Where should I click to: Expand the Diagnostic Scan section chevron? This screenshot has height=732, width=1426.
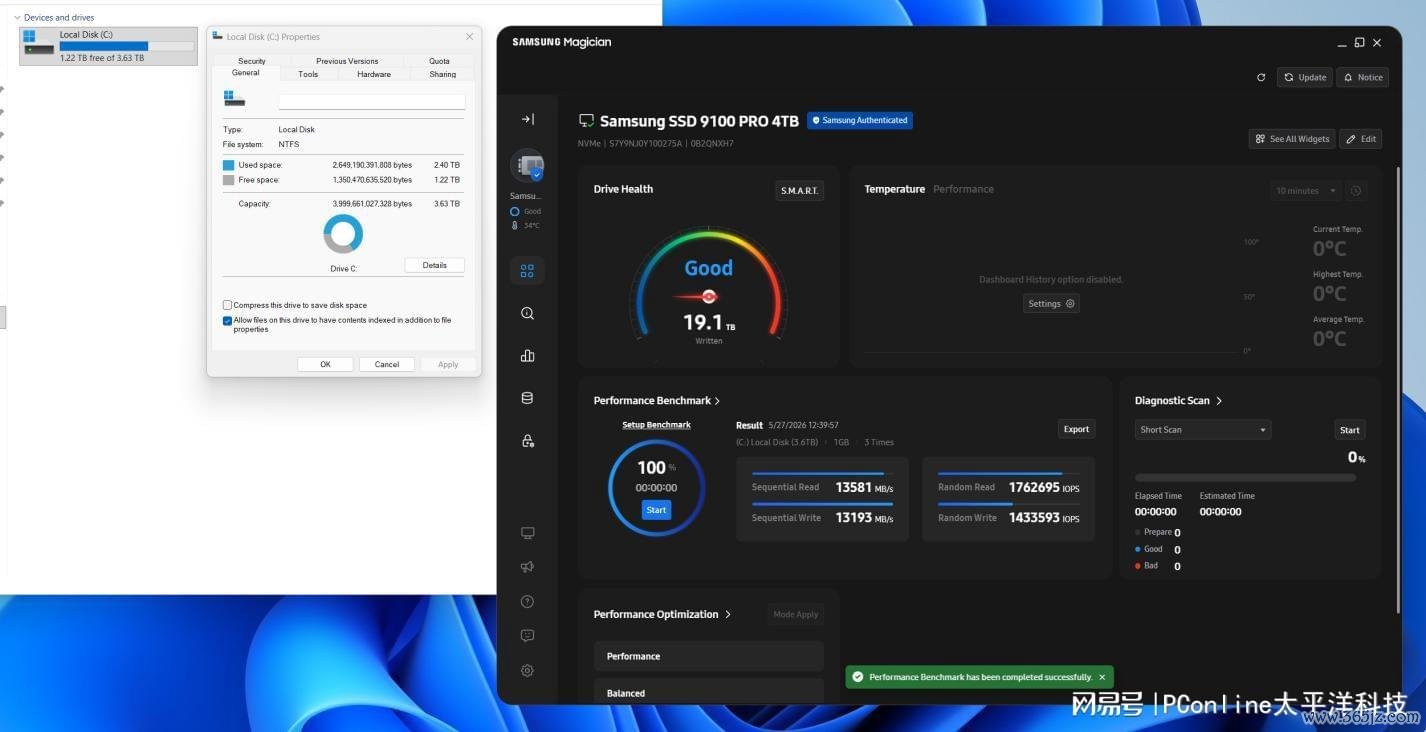pos(1218,401)
